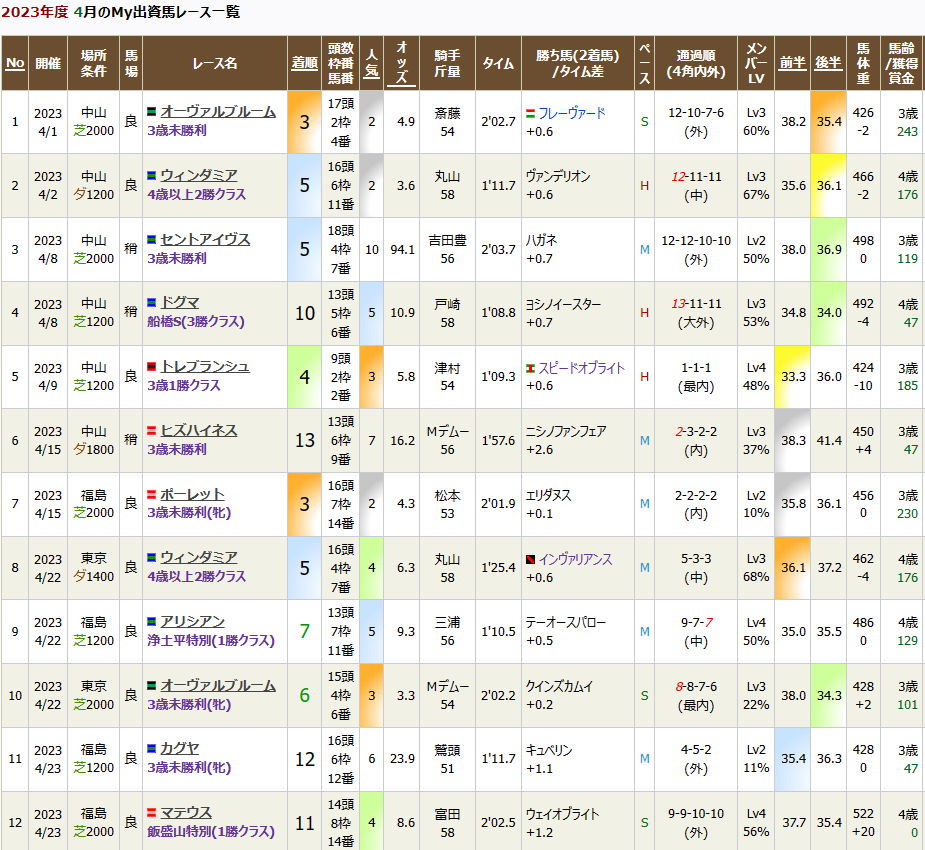Click the icon beside ポーレット

click(151, 495)
